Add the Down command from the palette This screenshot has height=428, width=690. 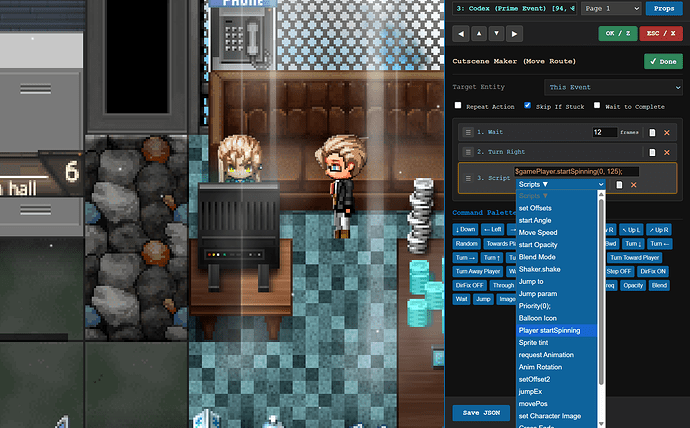pyautogui.click(x=466, y=230)
